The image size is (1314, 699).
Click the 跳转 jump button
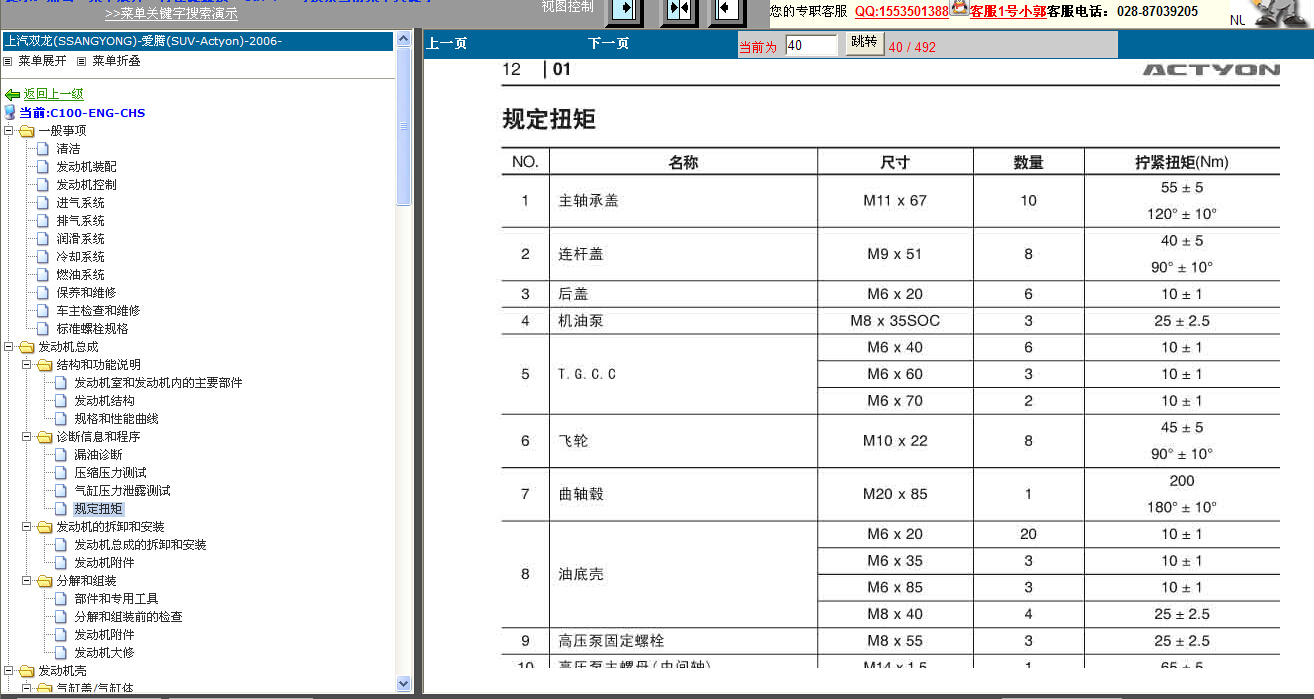click(864, 43)
